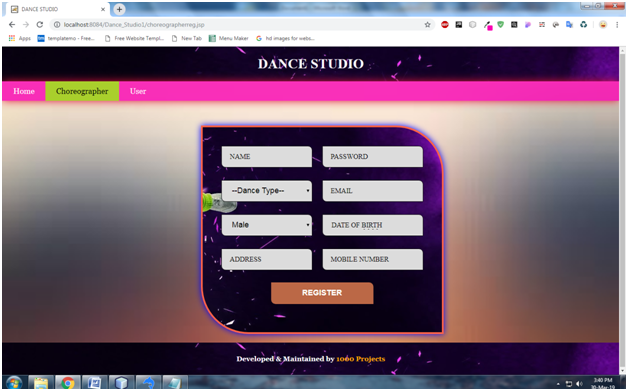Launch Chrome from the taskbar
Viewport: 628px width, 389px height.
point(68,383)
